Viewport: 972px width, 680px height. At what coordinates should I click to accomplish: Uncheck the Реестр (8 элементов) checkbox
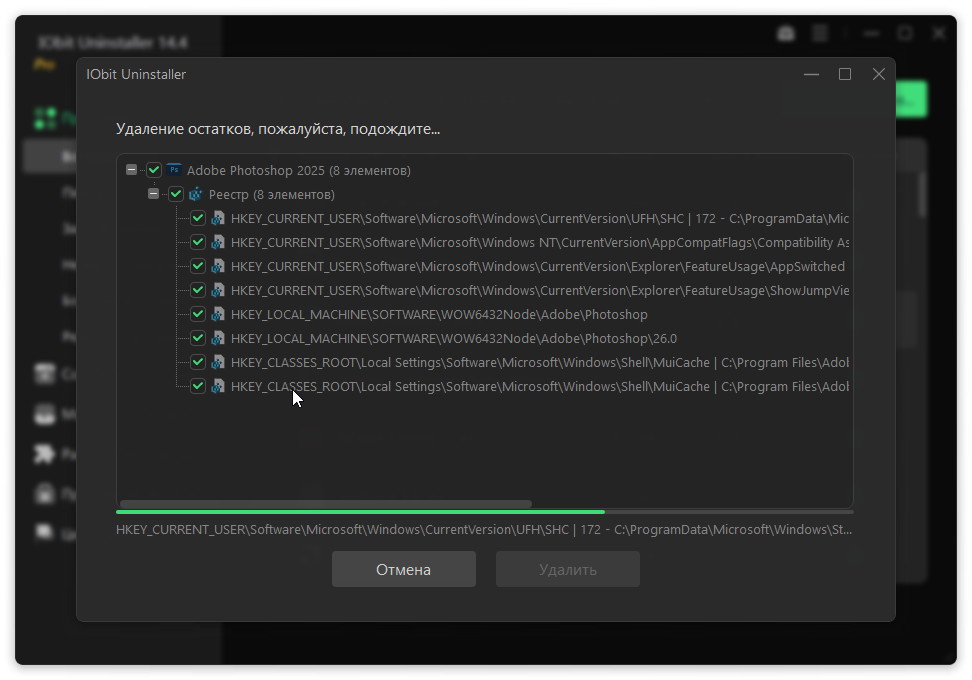coord(176,194)
